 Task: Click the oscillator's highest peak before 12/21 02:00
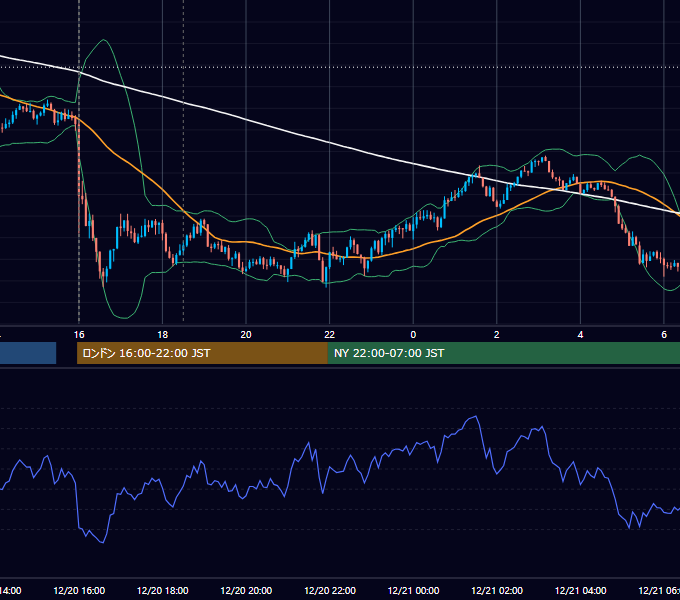pos(476,417)
